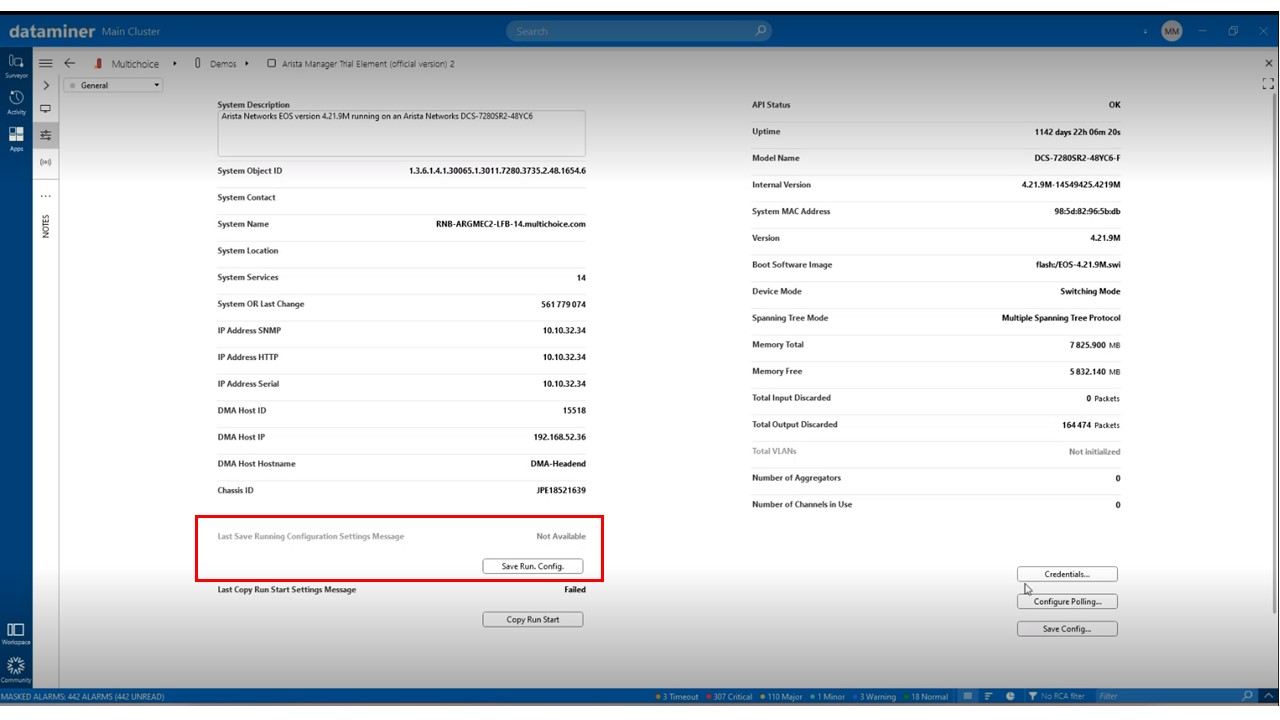The image size is (1280, 720).
Task: Close the element card with X
Action: tap(1269, 63)
